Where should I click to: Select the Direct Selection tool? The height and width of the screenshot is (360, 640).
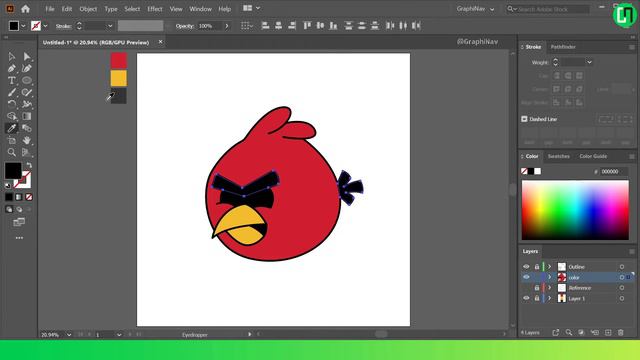(x=27, y=56)
